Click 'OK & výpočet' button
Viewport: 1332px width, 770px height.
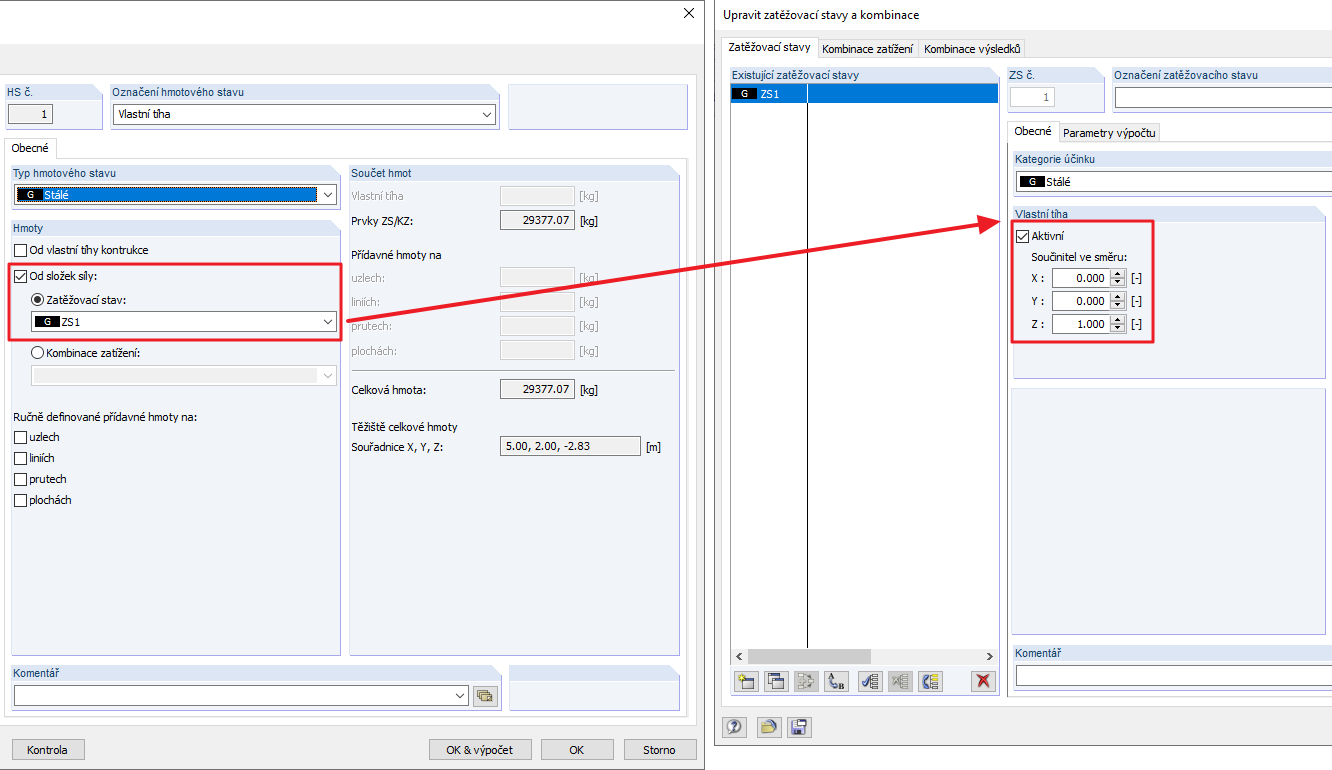[x=479, y=749]
